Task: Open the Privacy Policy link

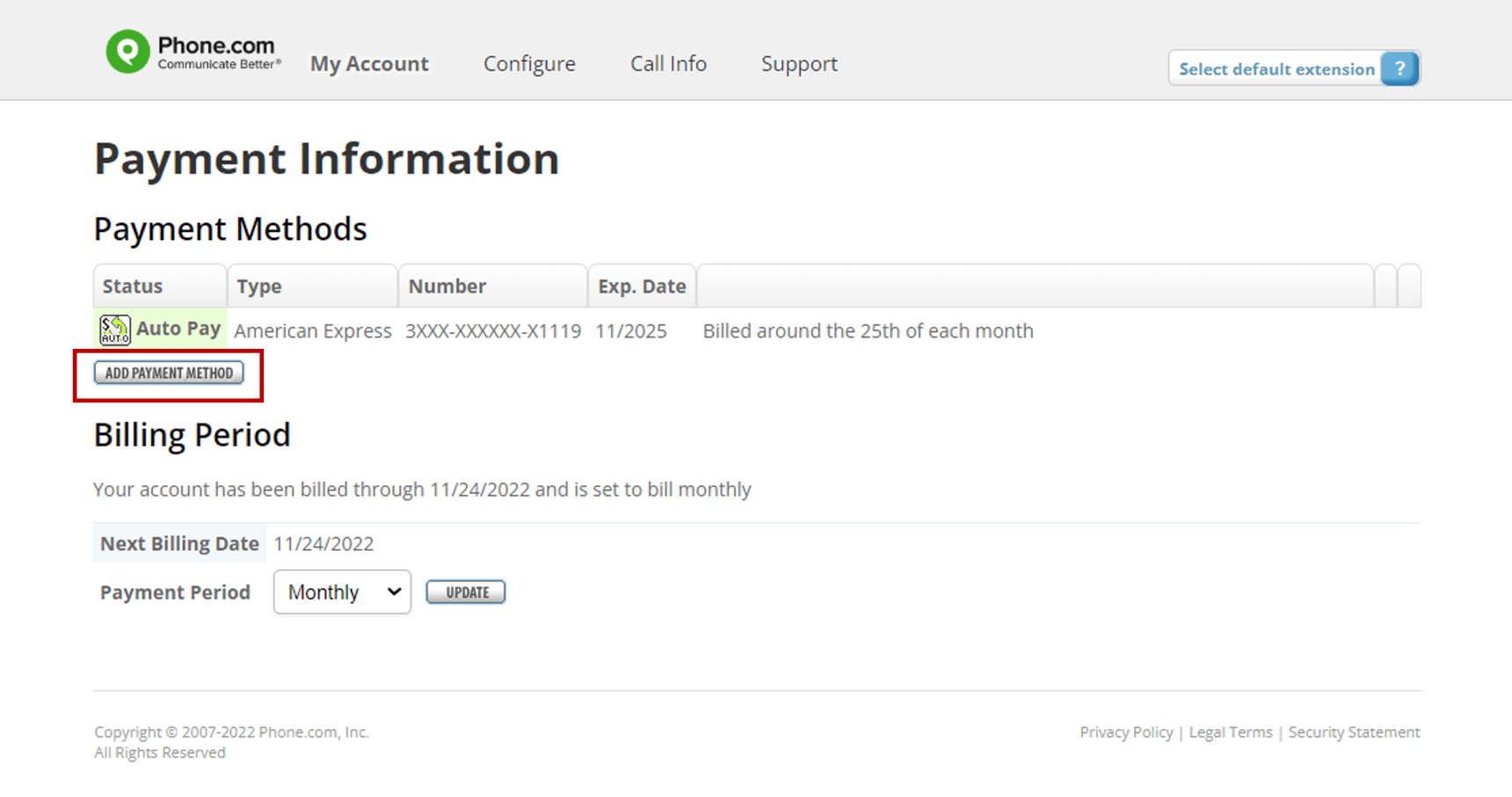Action: (x=1126, y=731)
